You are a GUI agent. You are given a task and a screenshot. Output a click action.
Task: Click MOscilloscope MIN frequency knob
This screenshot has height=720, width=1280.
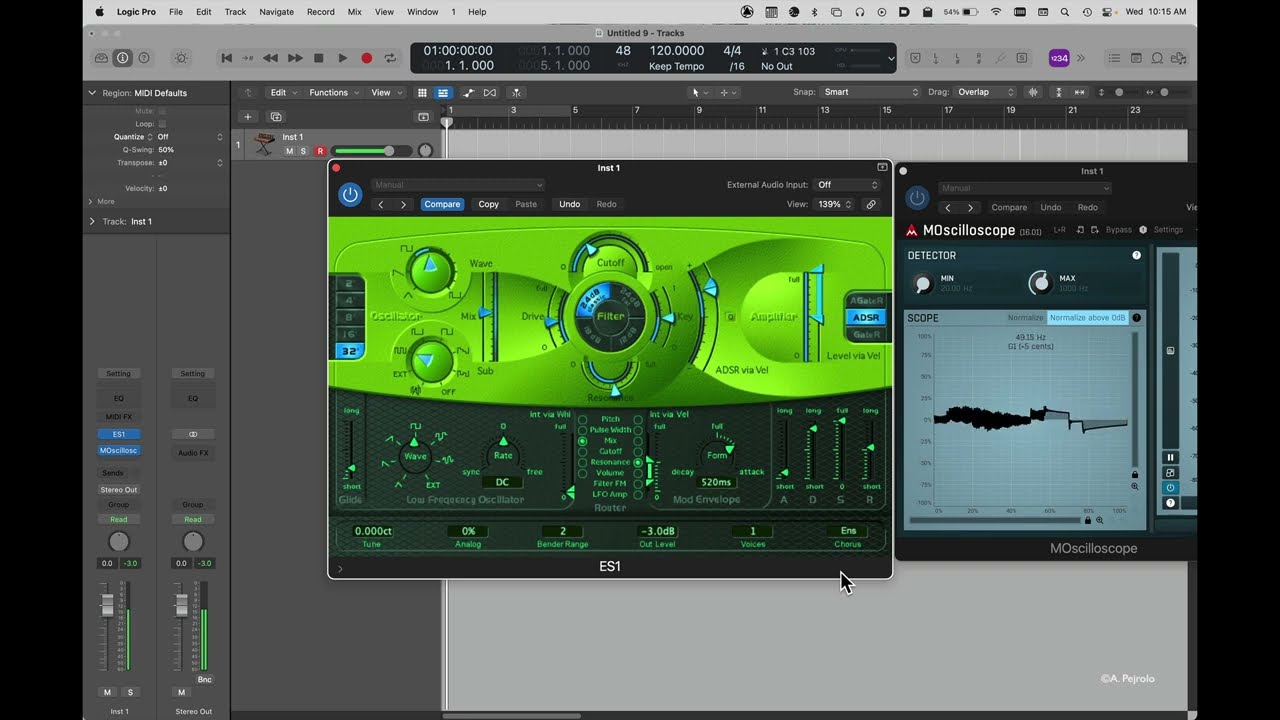pyautogui.click(x=922, y=284)
